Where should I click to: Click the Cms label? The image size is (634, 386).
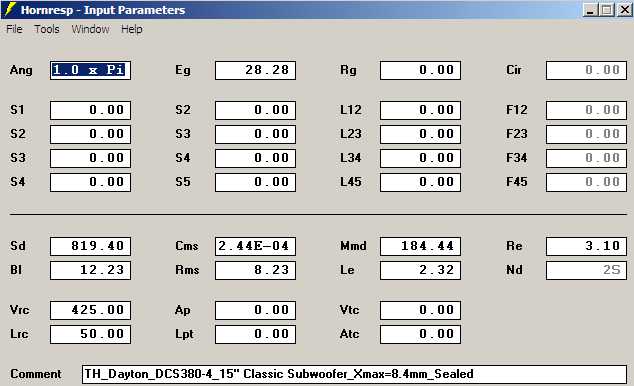[x=187, y=246]
